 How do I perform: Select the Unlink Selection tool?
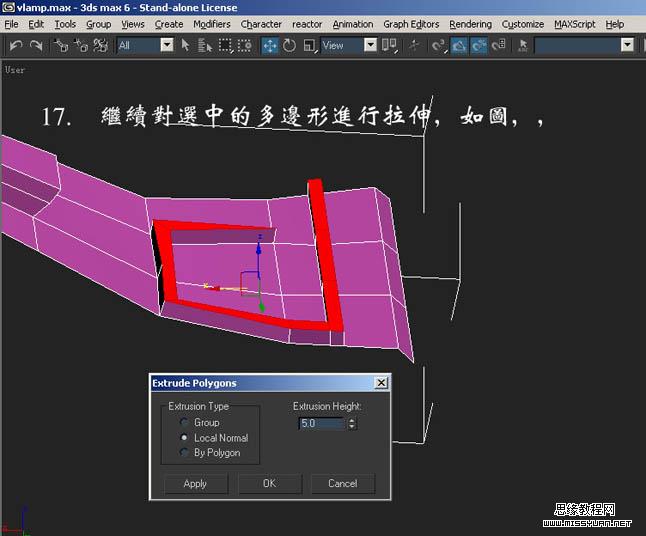pyautogui.click(x=81, y=45)
